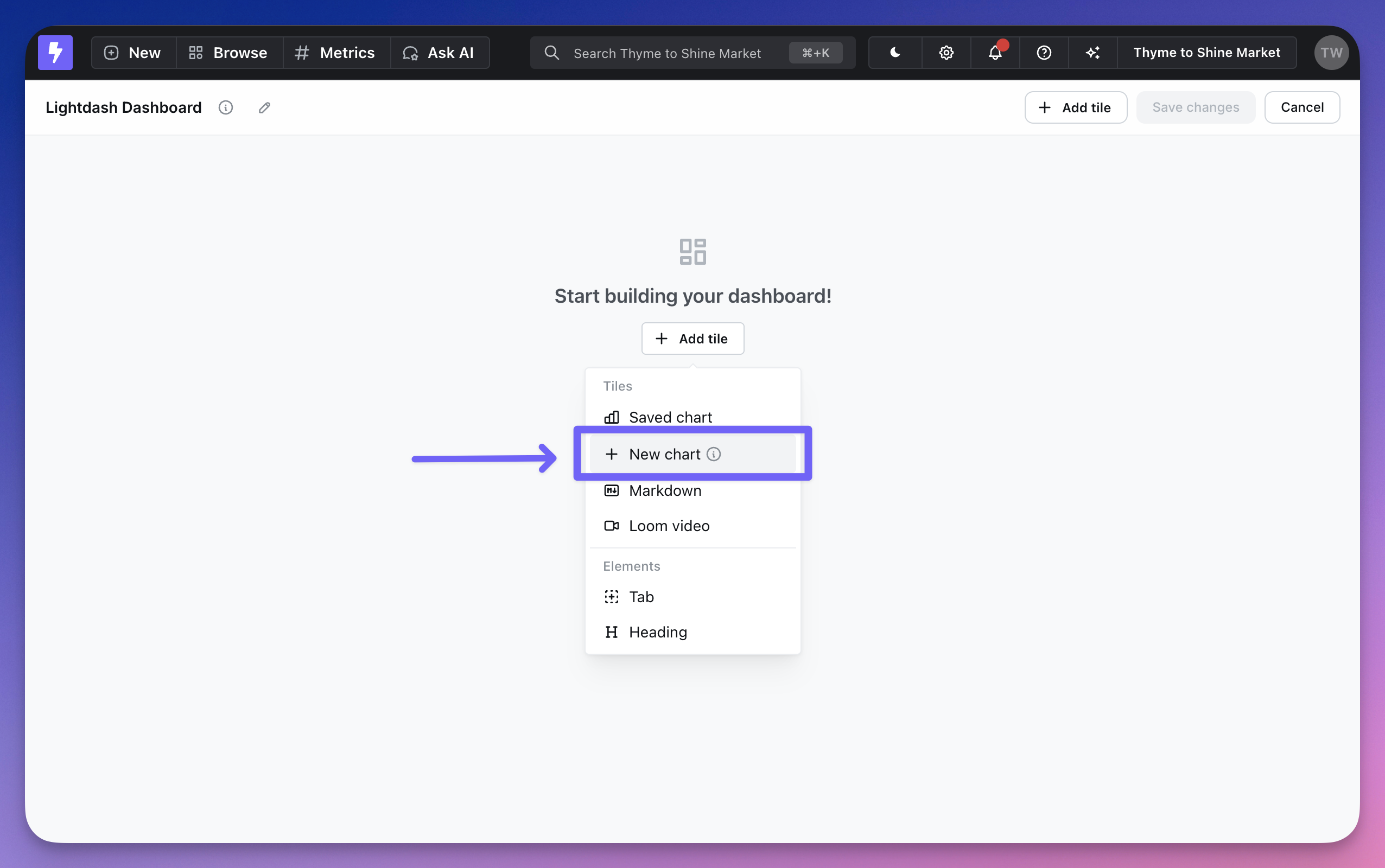Screen dimensions: 1385x868
Task: Toggle dark mode with the moon icon
Action: click(894, 52)
